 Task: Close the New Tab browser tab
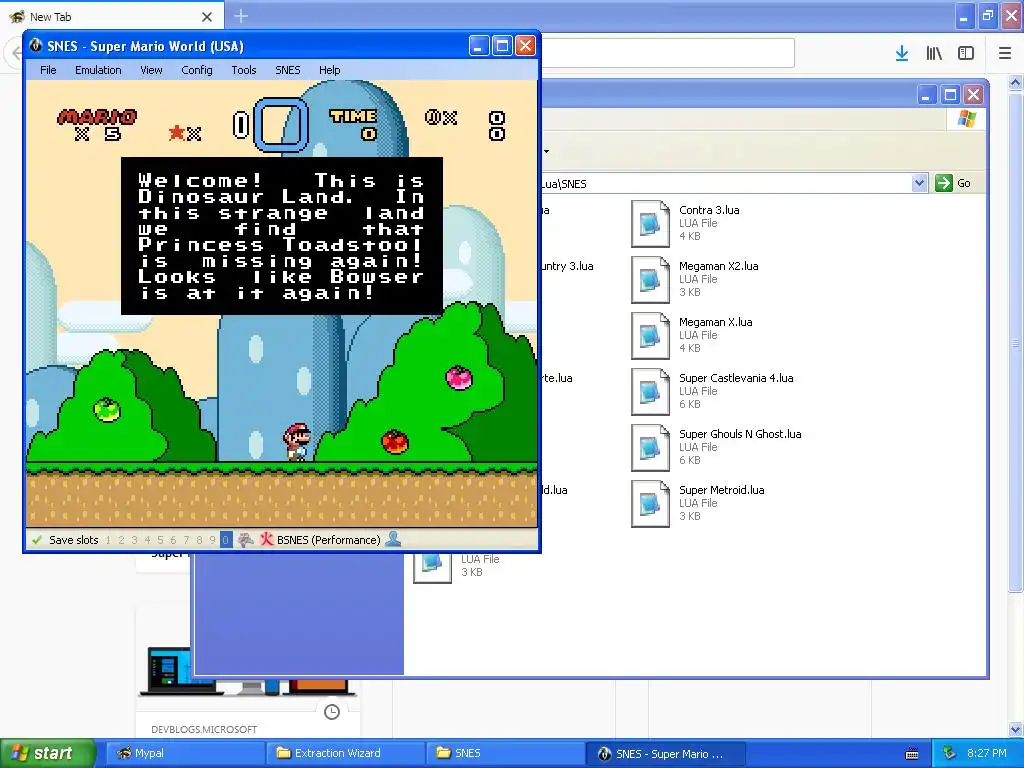point(207,17)
